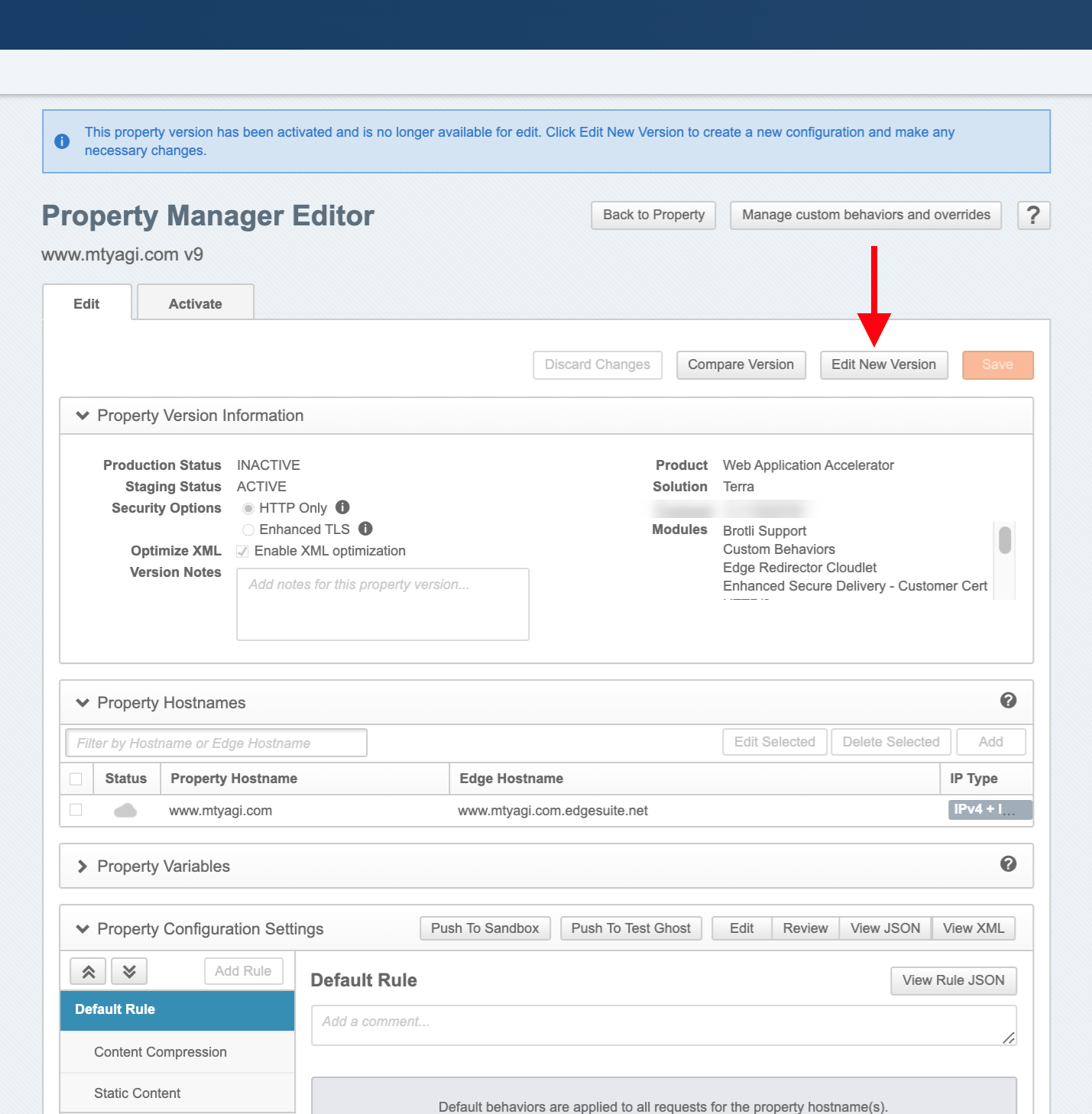Collapse the Property Version Information section

click(82, 416)
